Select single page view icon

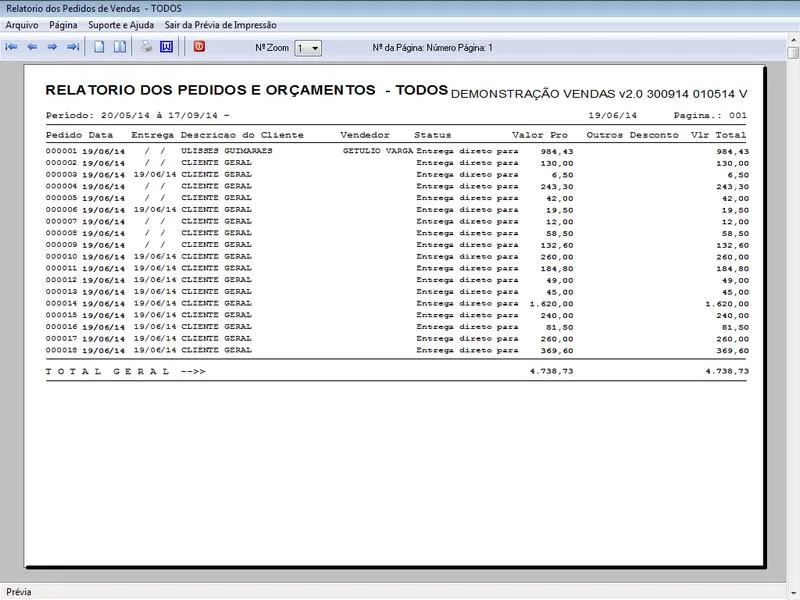99,47
